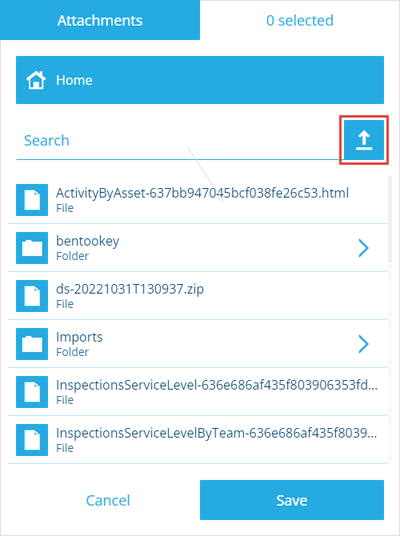Click the Cancel link
This screenshot has height=536, width=400.
click(108, 500)
